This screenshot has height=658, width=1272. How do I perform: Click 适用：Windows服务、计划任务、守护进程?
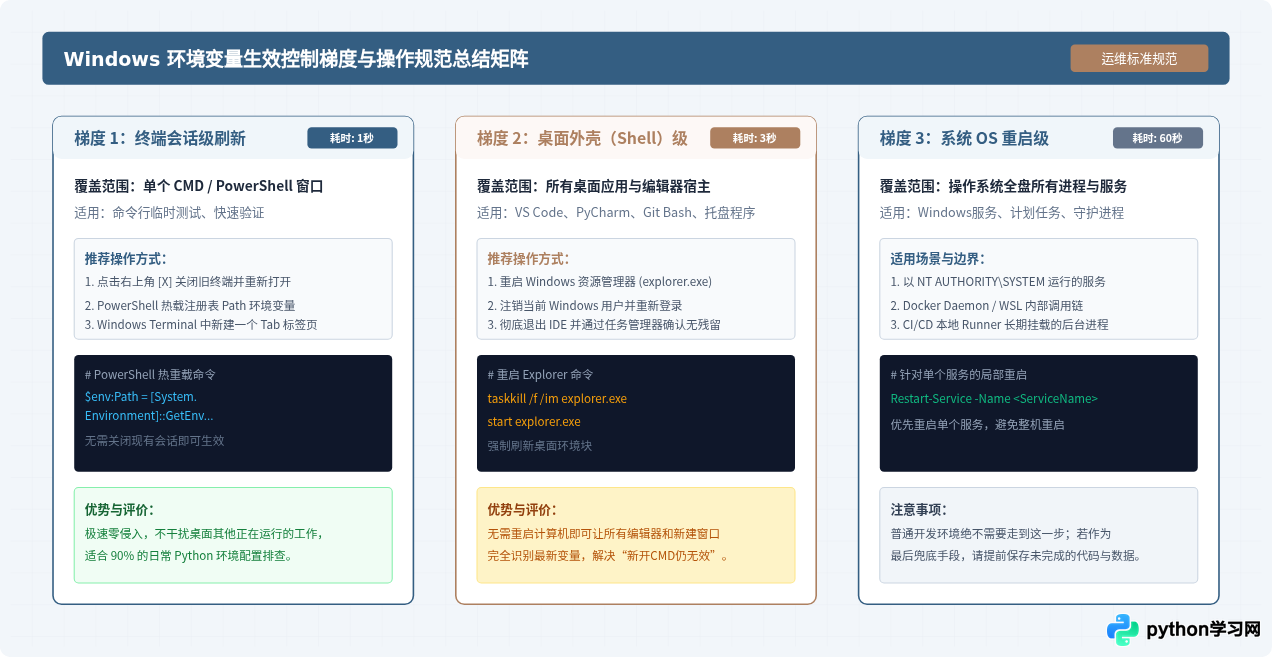click(x=1002, y=212)
